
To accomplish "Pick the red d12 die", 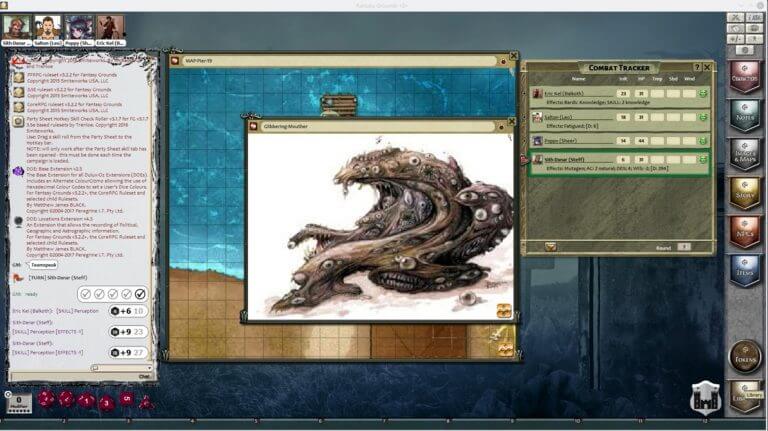I will coord(67,399).
